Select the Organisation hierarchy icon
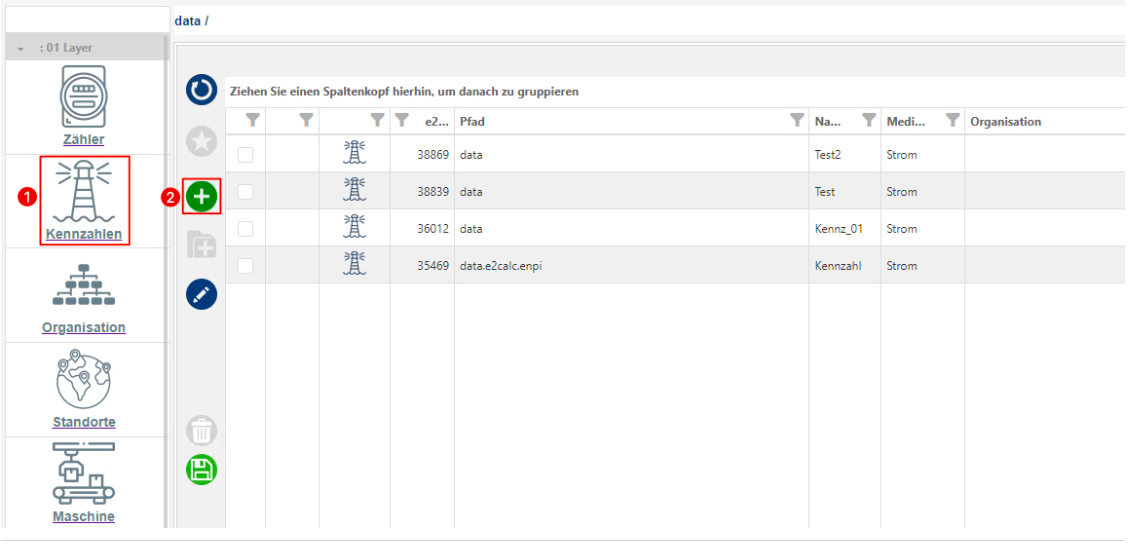The image size is (1145, 546). coord(83,285)
